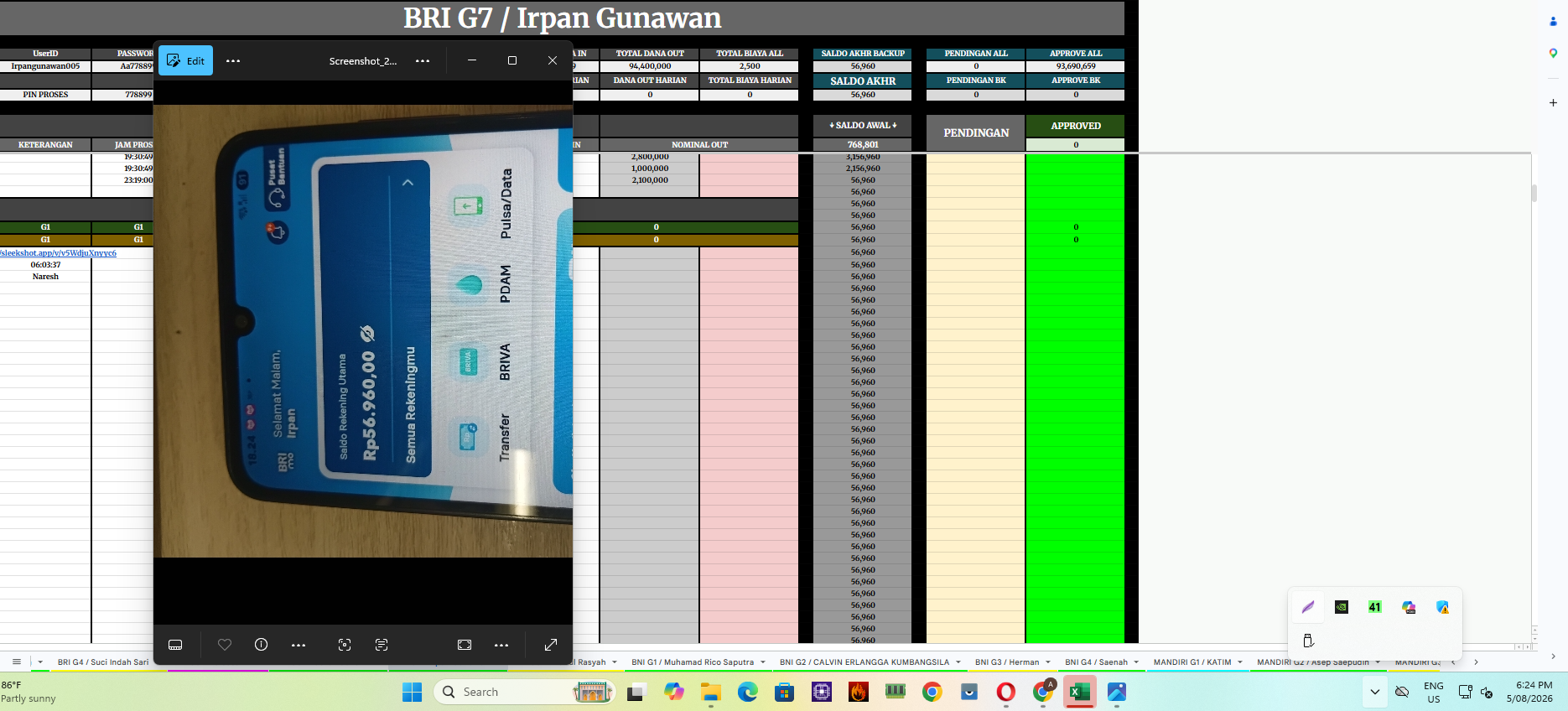
Task: Collapse the hidden system tray icons flyout
Action: click(1375, 692)
